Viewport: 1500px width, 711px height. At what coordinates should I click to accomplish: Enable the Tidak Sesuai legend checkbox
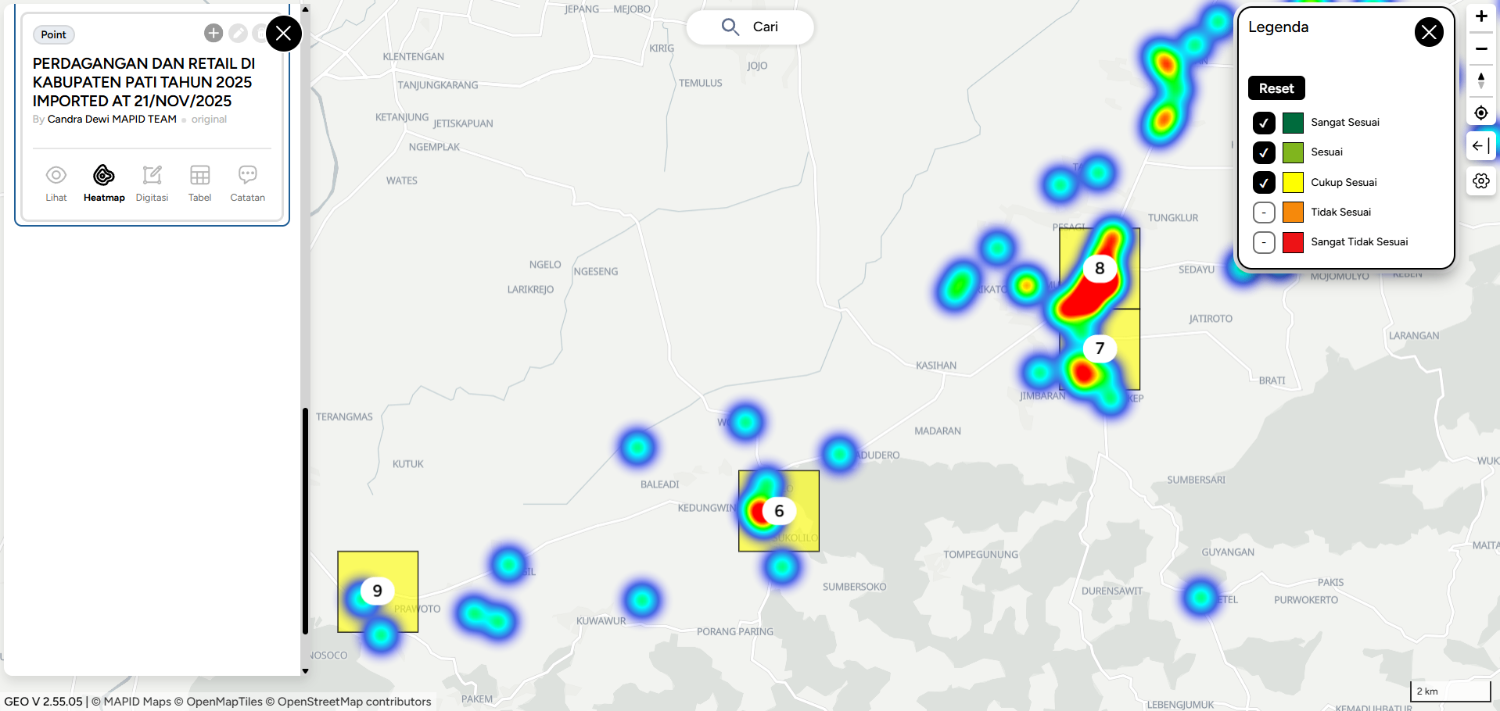click(x=1263, y=211)
